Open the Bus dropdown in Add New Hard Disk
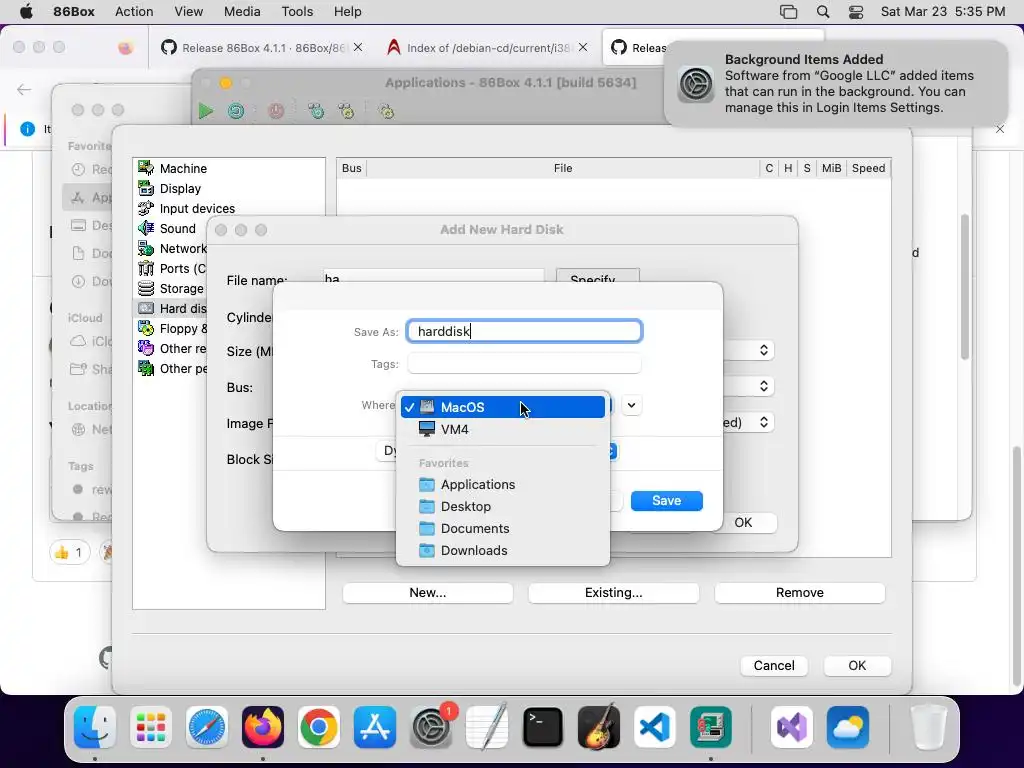The height and width of the screenshot is (768, 1024). pos(763,387)
